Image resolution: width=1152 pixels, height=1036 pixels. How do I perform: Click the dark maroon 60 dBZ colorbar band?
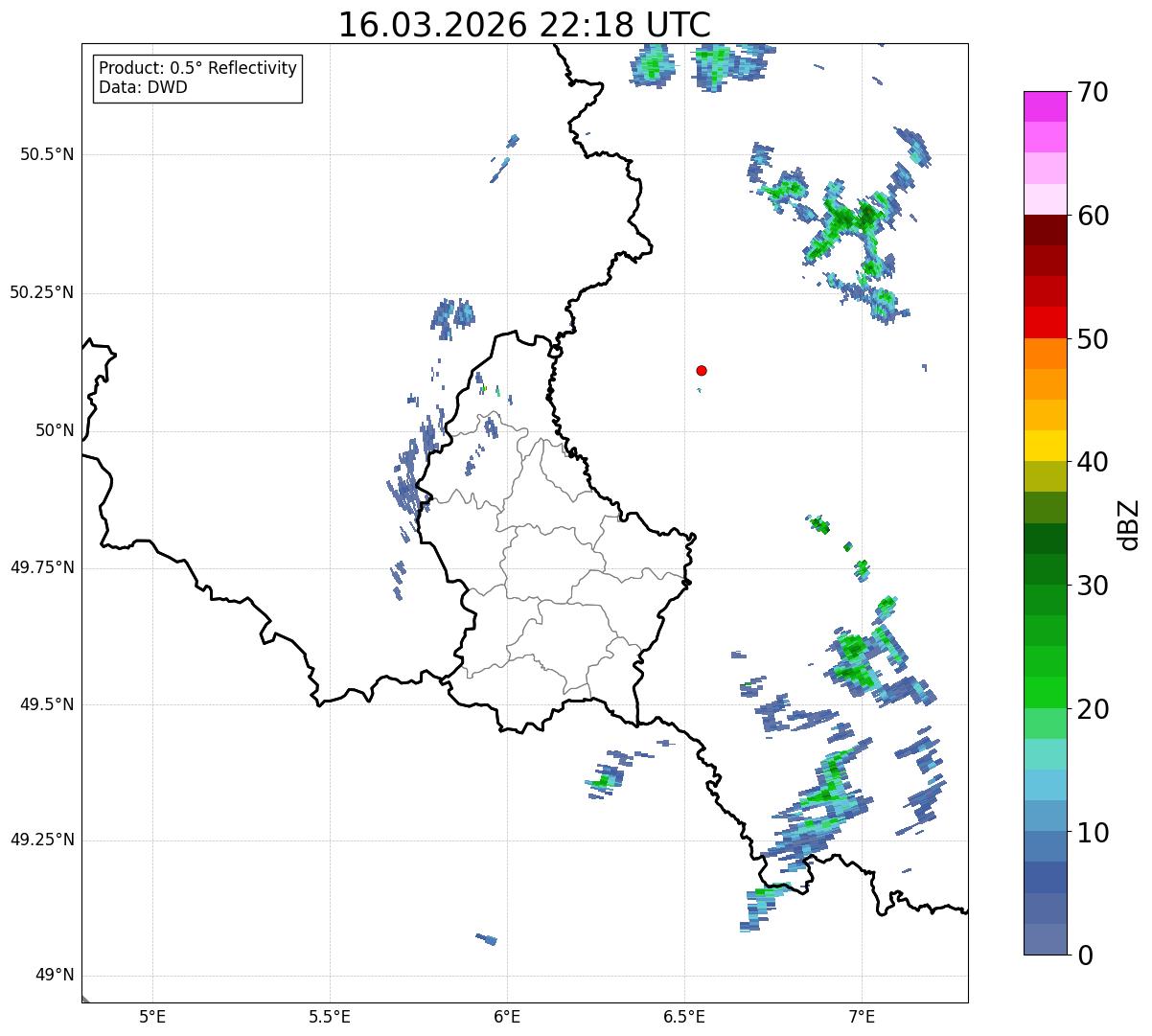pos(1044,230)
